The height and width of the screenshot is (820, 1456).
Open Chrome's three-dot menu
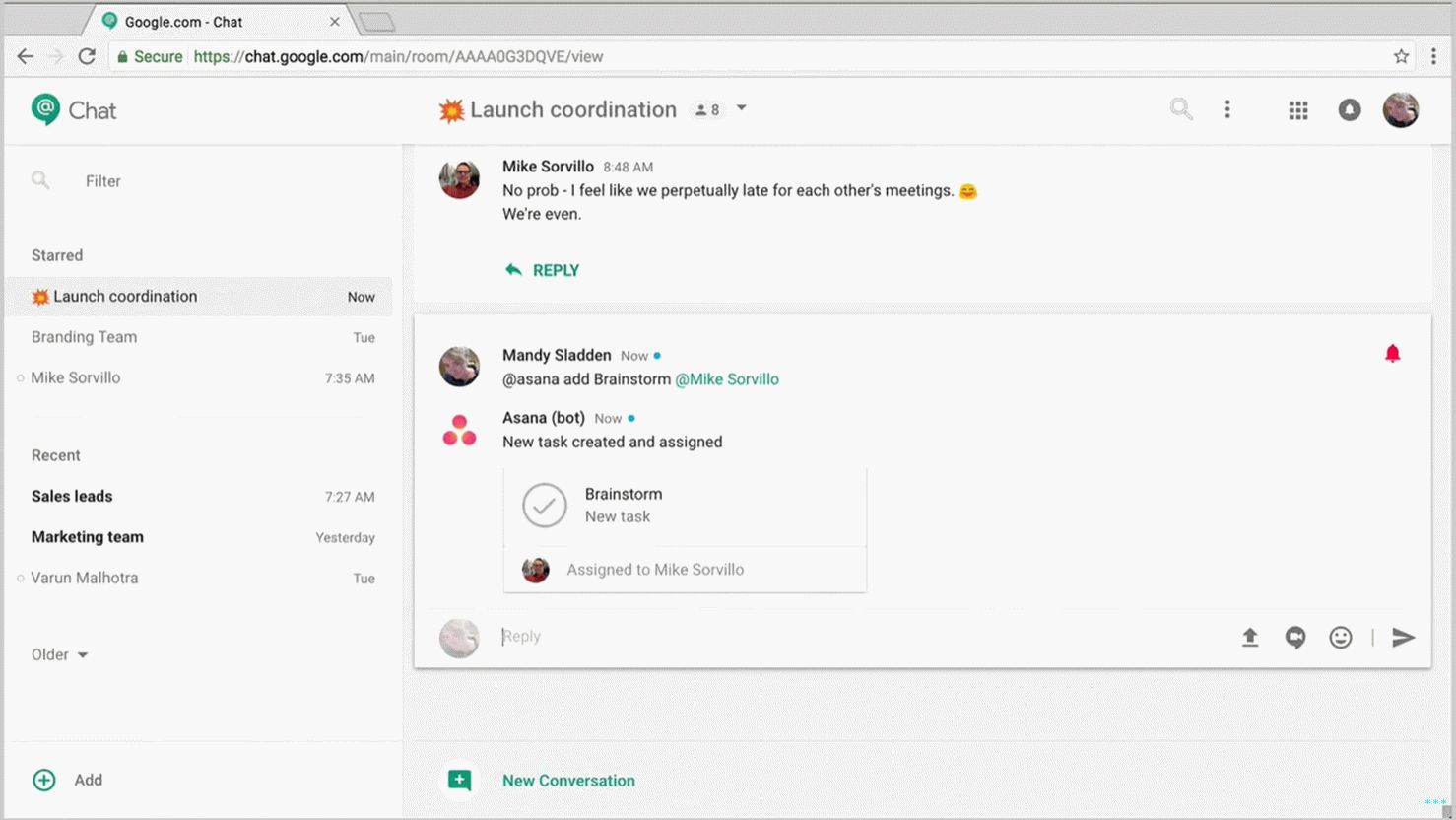(1433, 56)
